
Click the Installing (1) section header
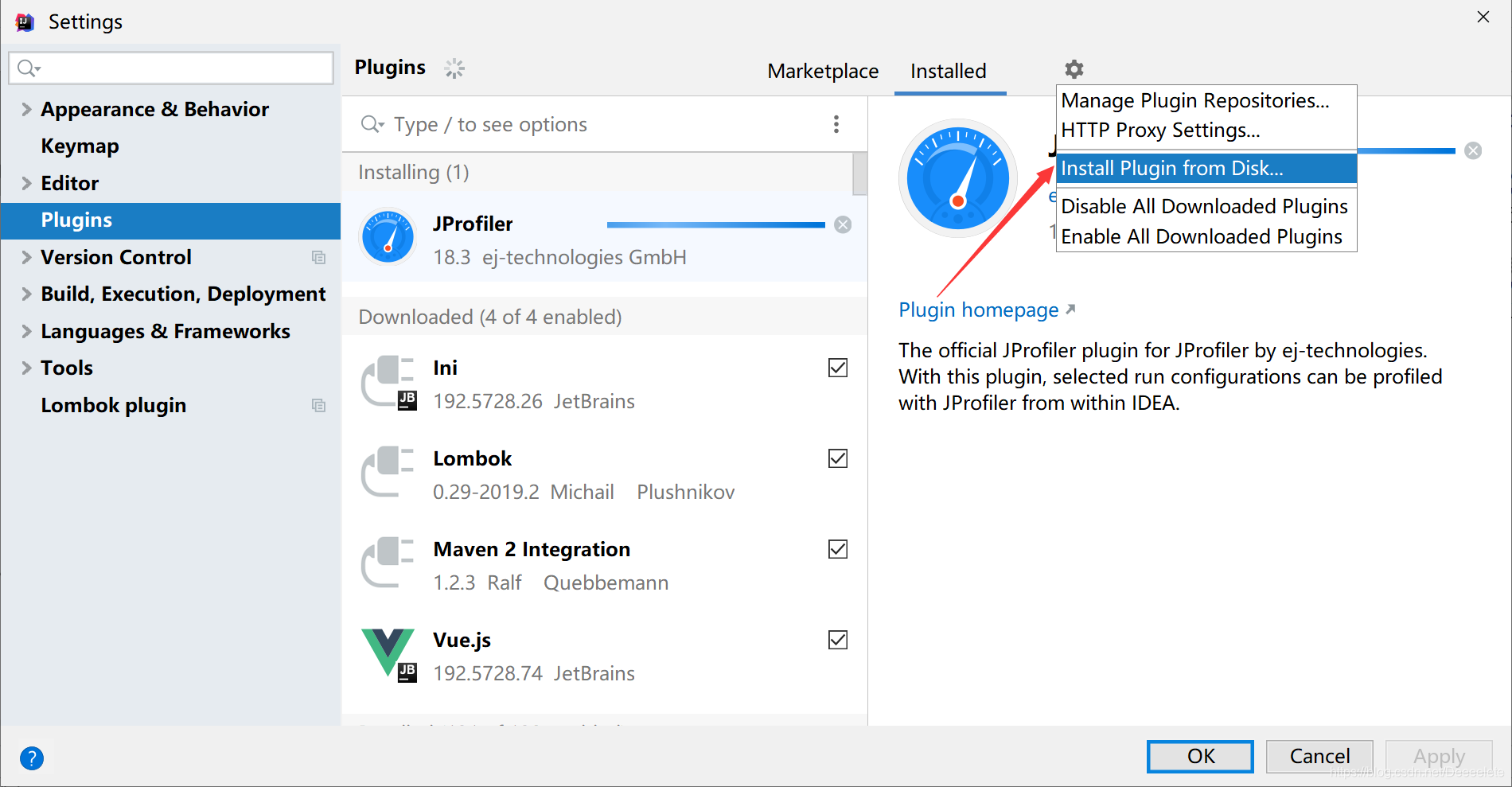pyautogui.click(x=414, y=172)
